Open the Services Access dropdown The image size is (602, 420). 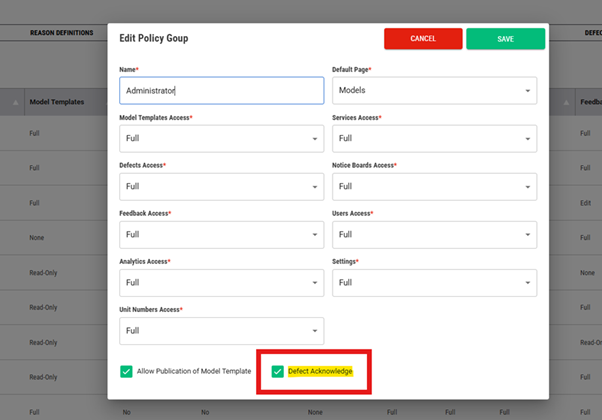pos(434,138)
